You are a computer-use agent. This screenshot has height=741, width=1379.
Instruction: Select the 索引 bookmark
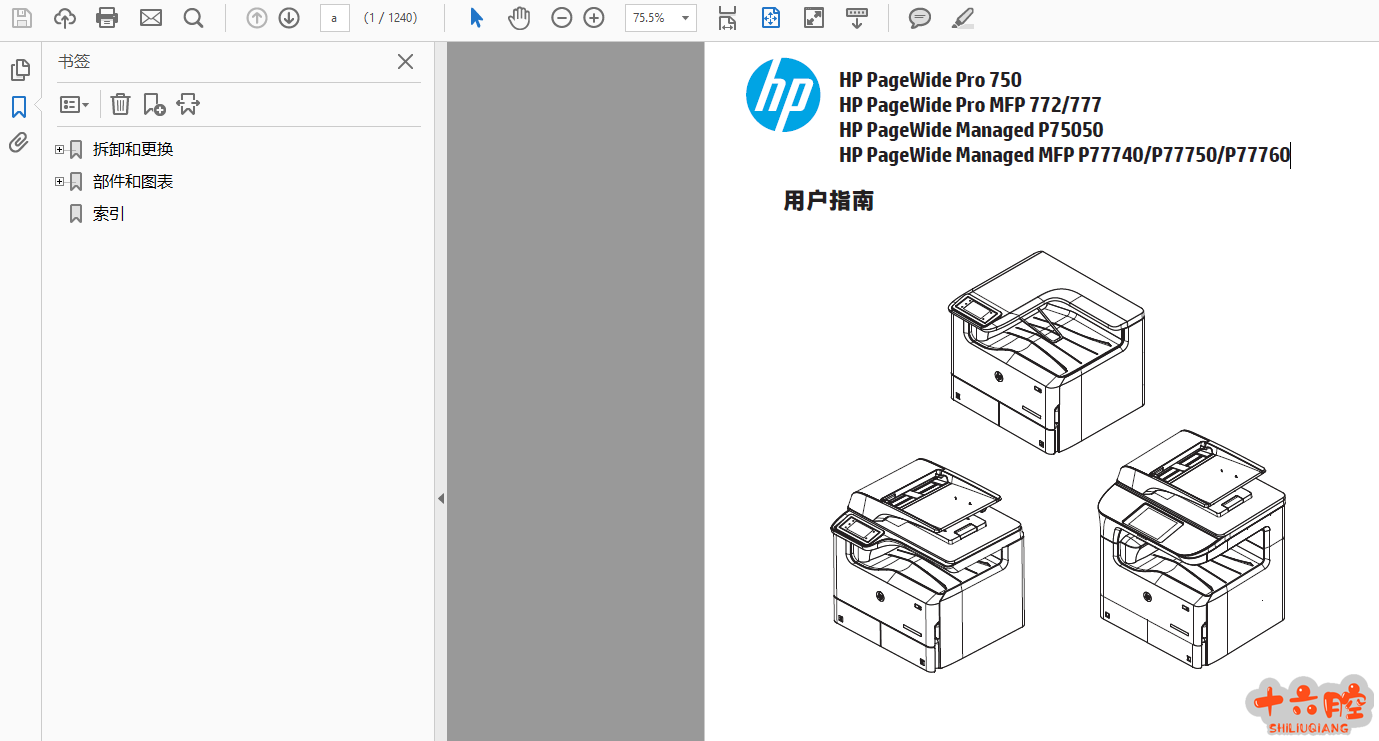point(109,214)
